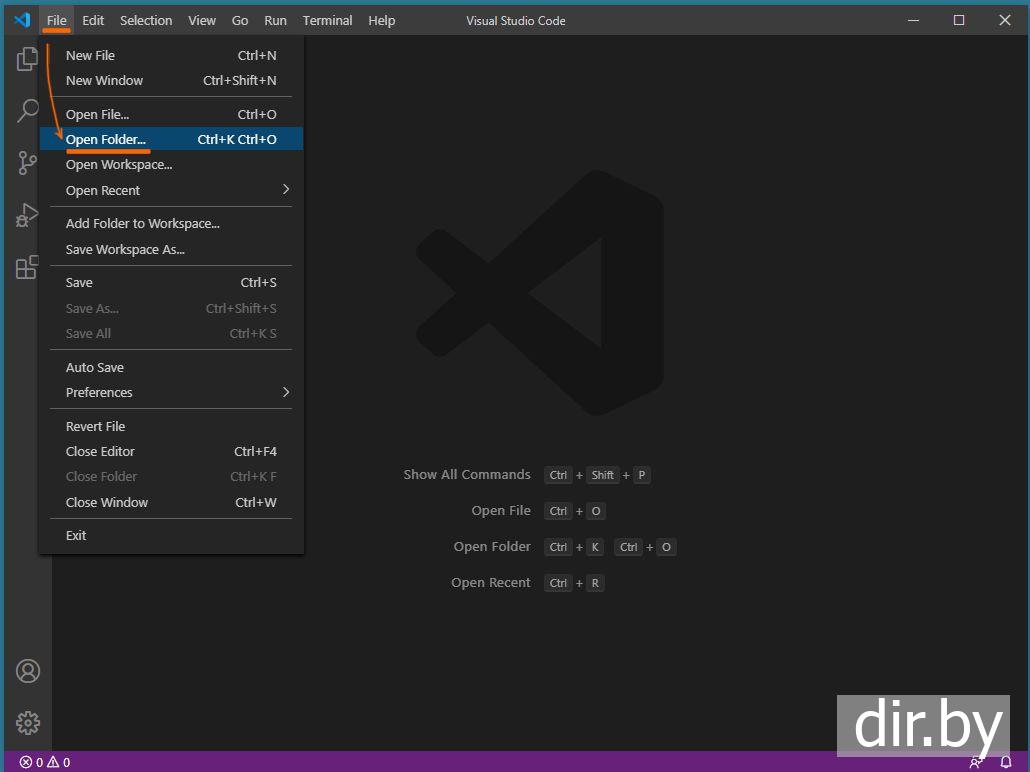
Task: Open the Explorer icon in activity bar
Action: [x=27, y=60]
